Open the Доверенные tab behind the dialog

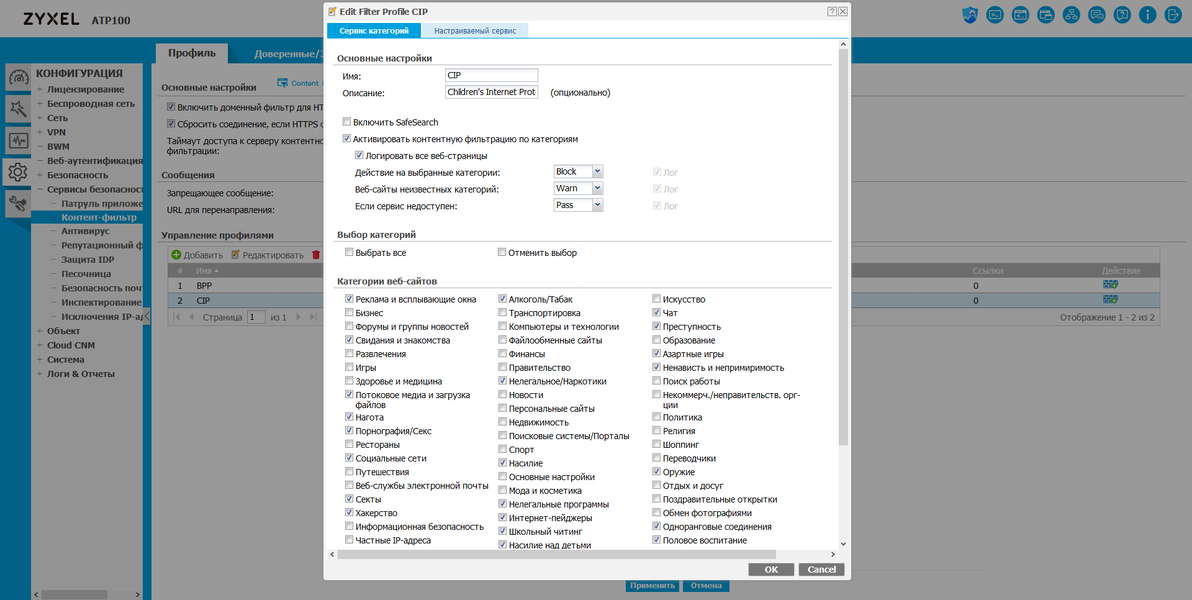pyautogui.click(x=289, y=53)
